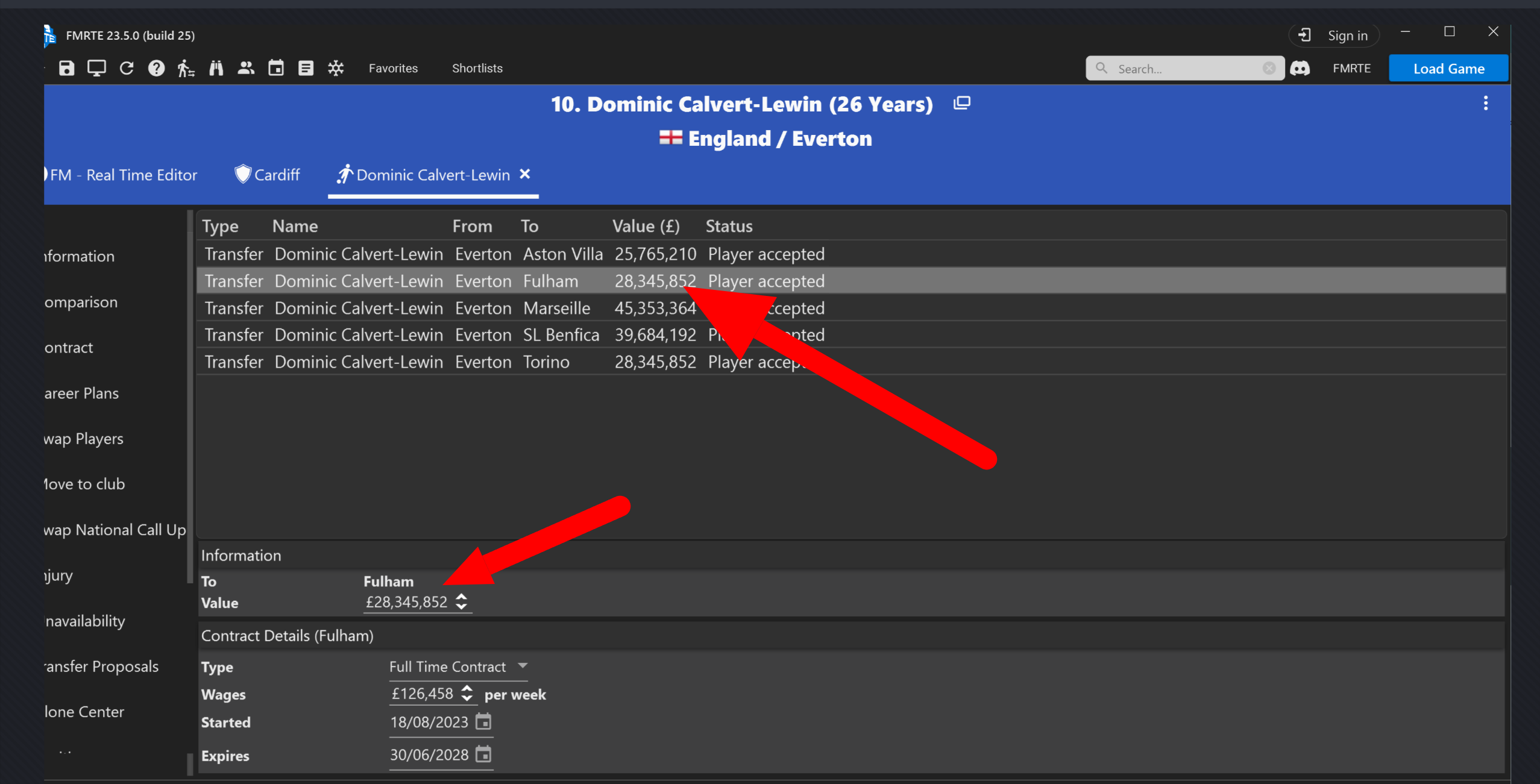Click the Refresh icon in toolbar

coord(127,68)
